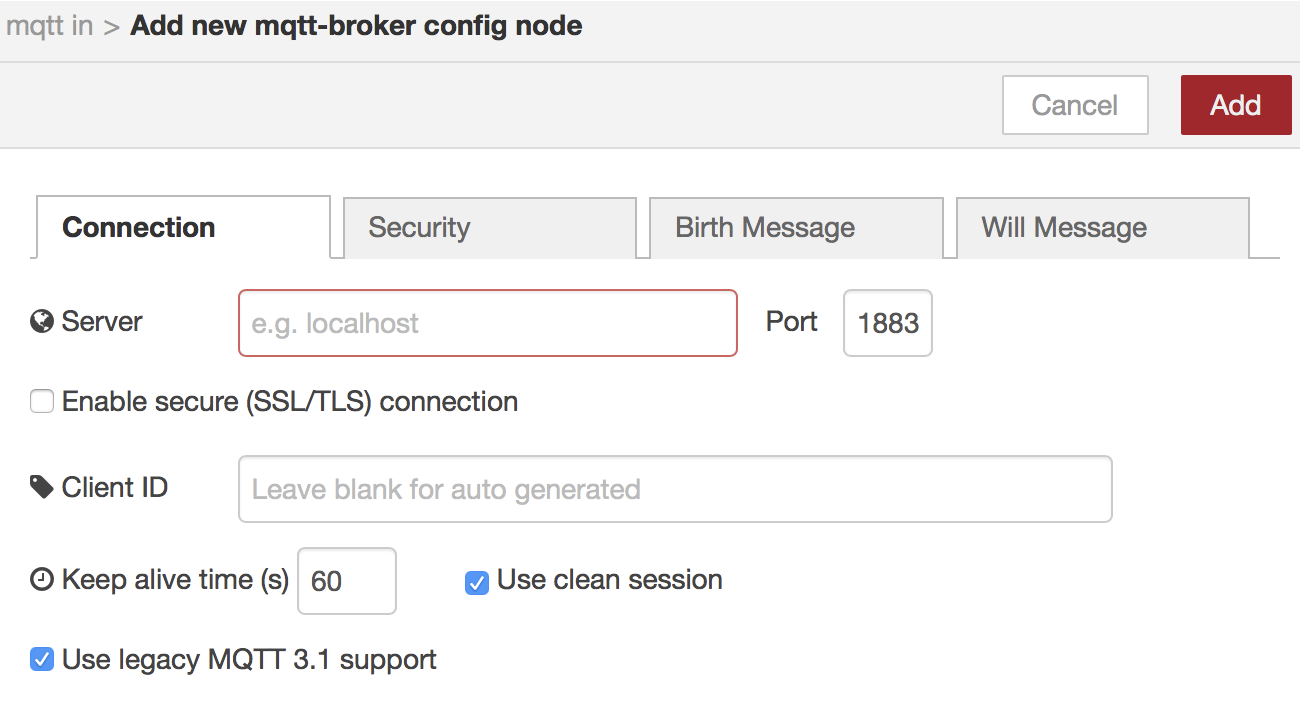Select the Keep alive time input

[346, 581]
